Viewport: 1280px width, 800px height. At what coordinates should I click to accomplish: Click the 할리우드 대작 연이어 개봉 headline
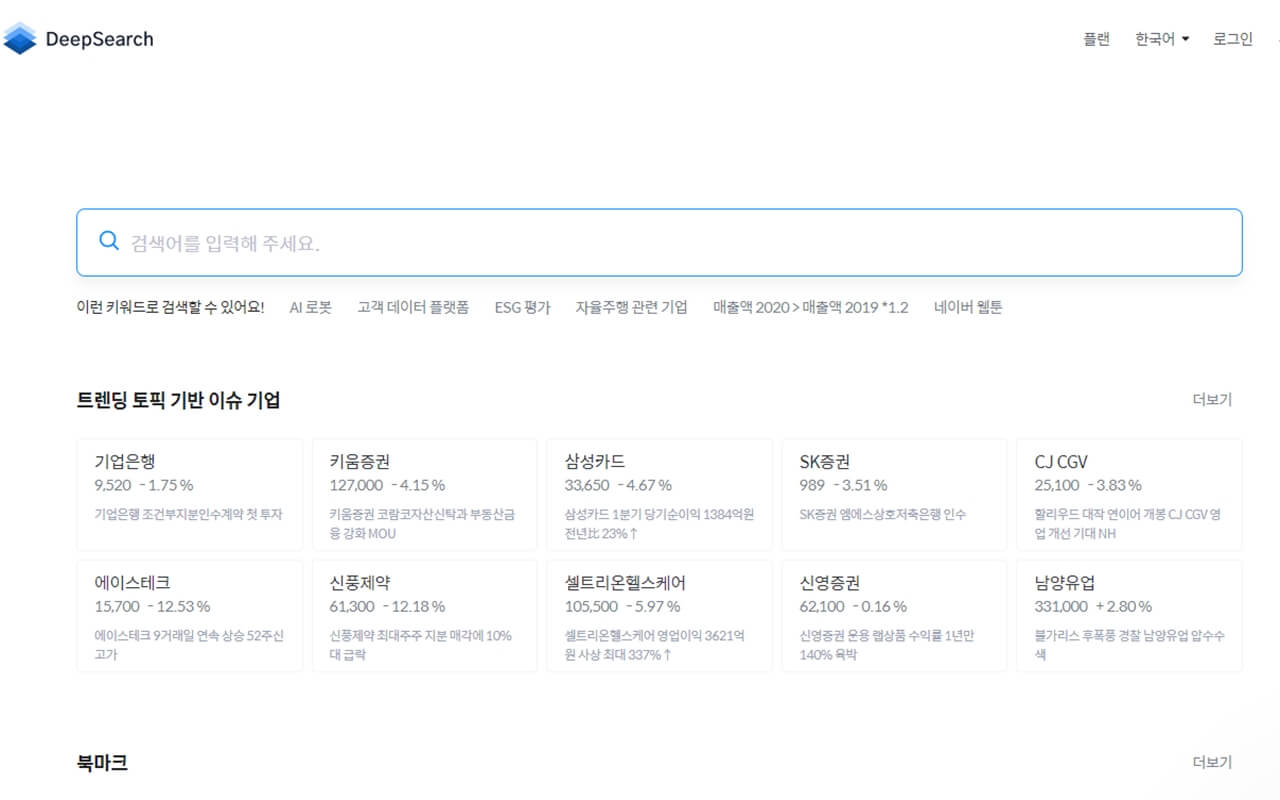point(1128,524)
